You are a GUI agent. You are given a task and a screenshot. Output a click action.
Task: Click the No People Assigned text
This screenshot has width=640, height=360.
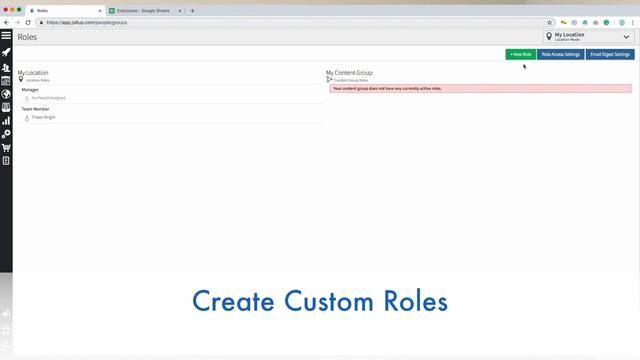point(48,98)
